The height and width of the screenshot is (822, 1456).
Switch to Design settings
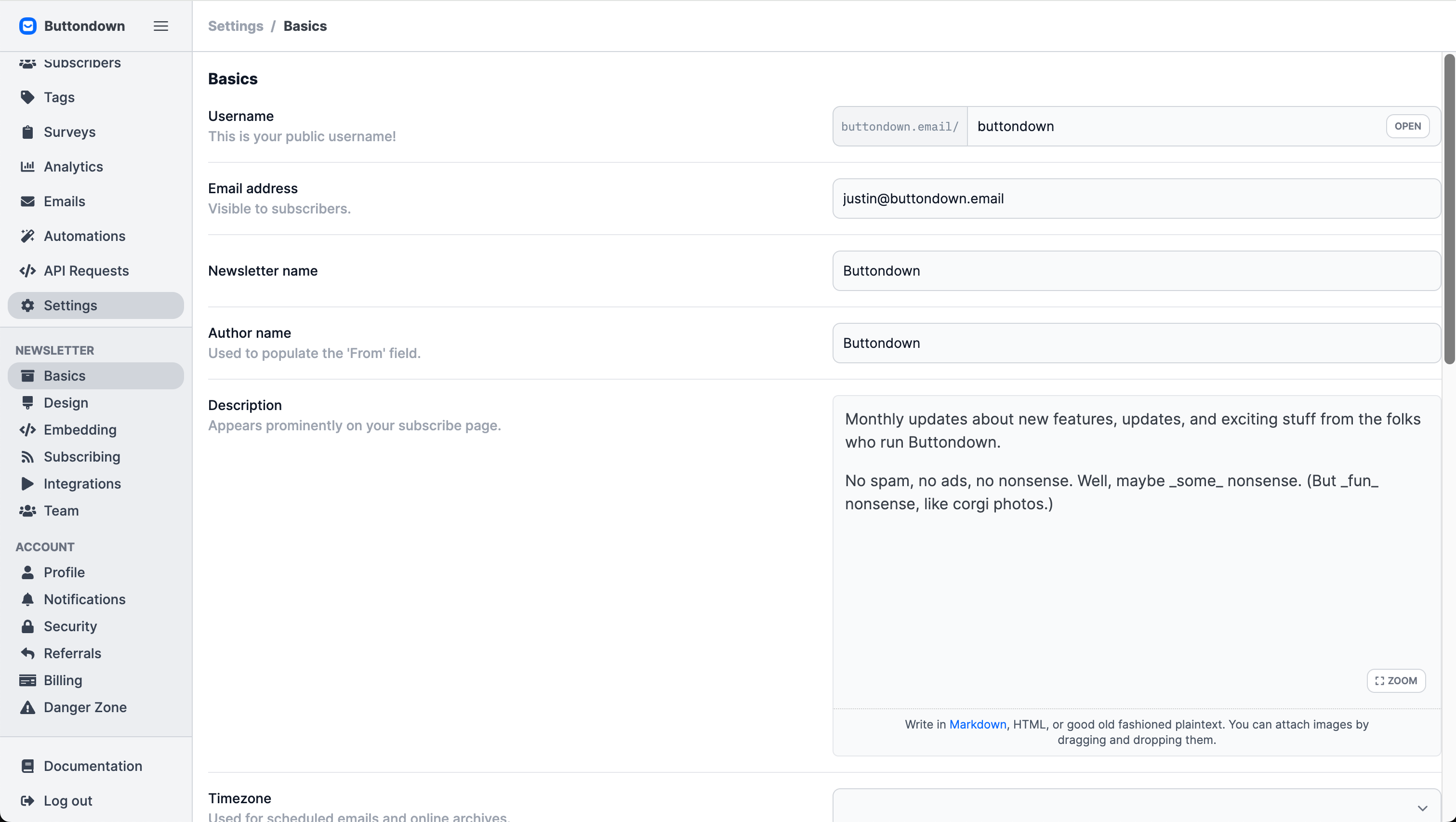96,402
